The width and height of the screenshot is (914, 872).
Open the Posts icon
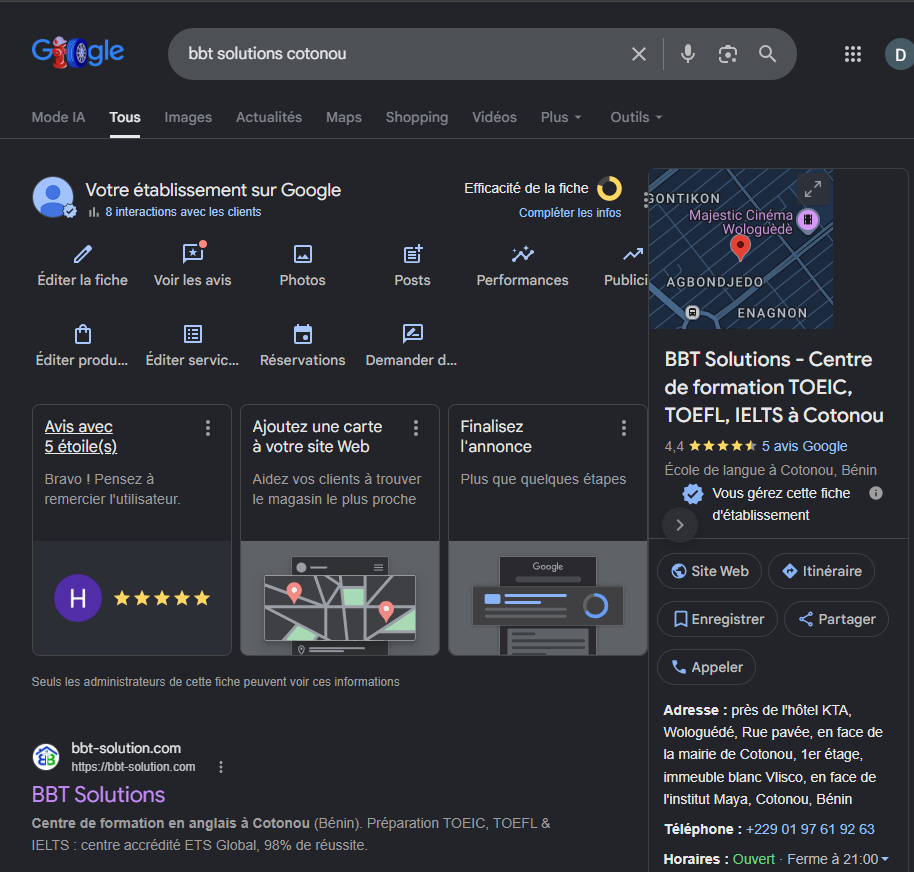pos(413,254)
